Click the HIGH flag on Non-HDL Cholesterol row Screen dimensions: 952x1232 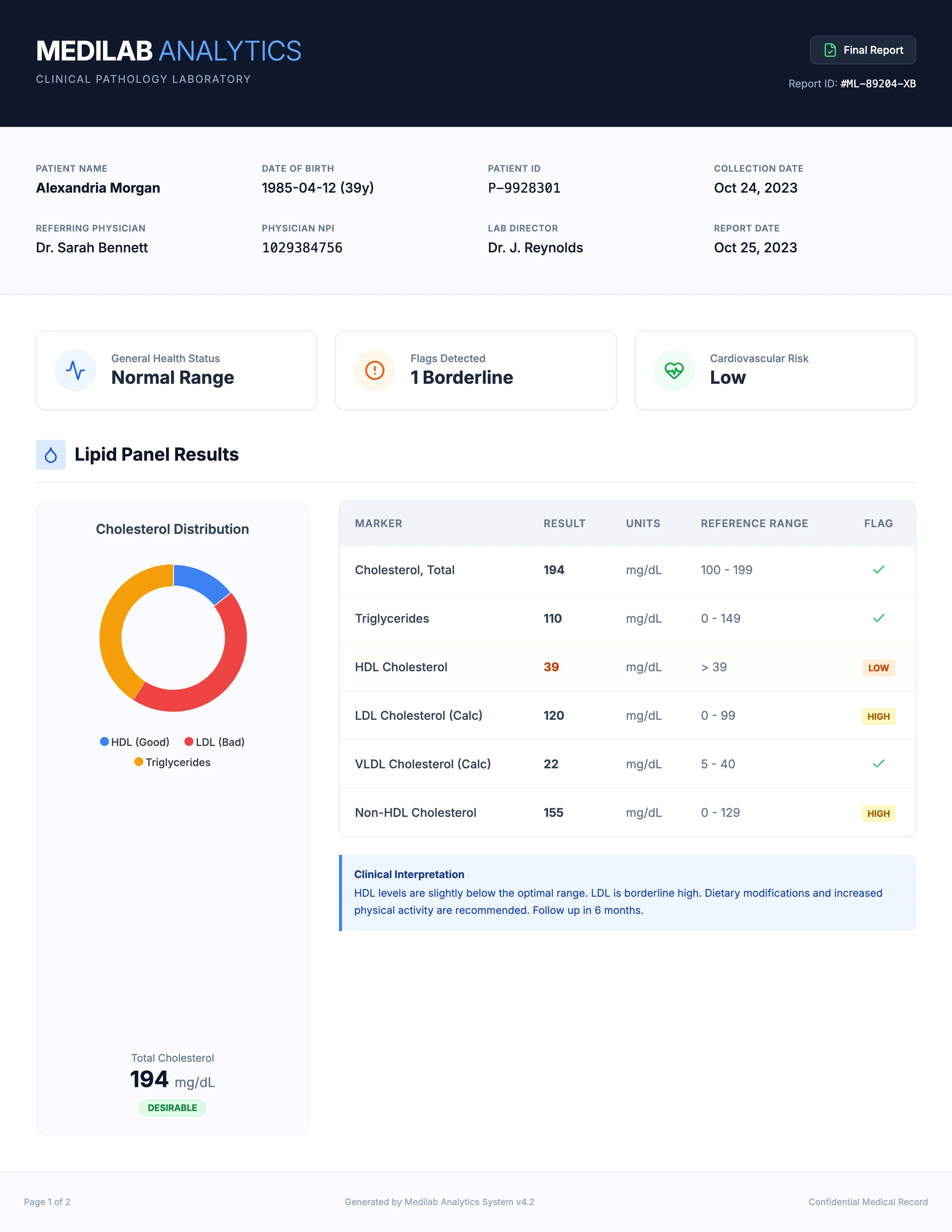pos(878,813)
